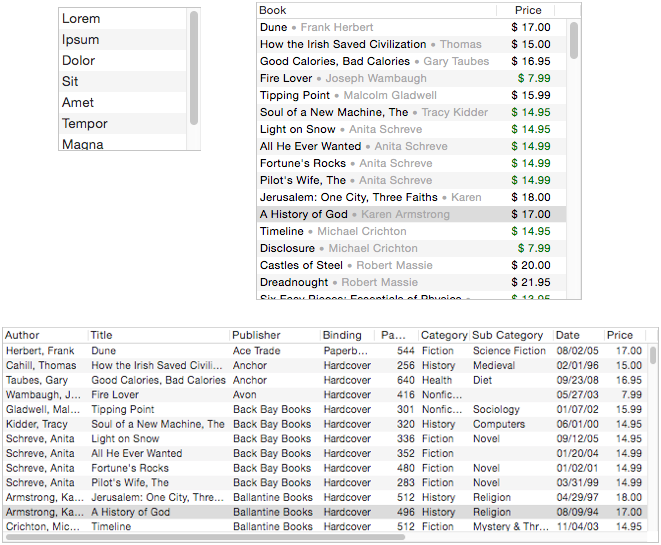Click Ace Trade publisher cell
The width and height of the screenshot is (661, 545).
pos(256,351)
